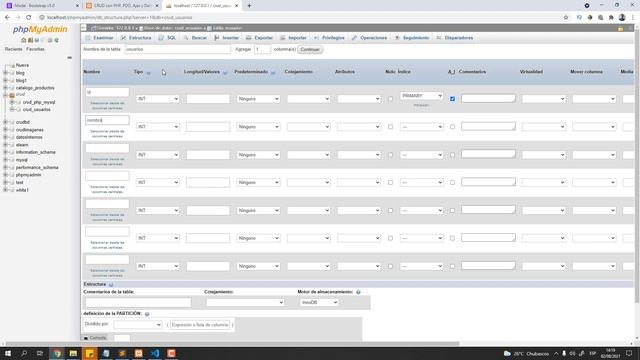Open the Cotejamiento dropdown for the nombre row
This screenshot has width=640, height=360.
[x=309, y=127]
